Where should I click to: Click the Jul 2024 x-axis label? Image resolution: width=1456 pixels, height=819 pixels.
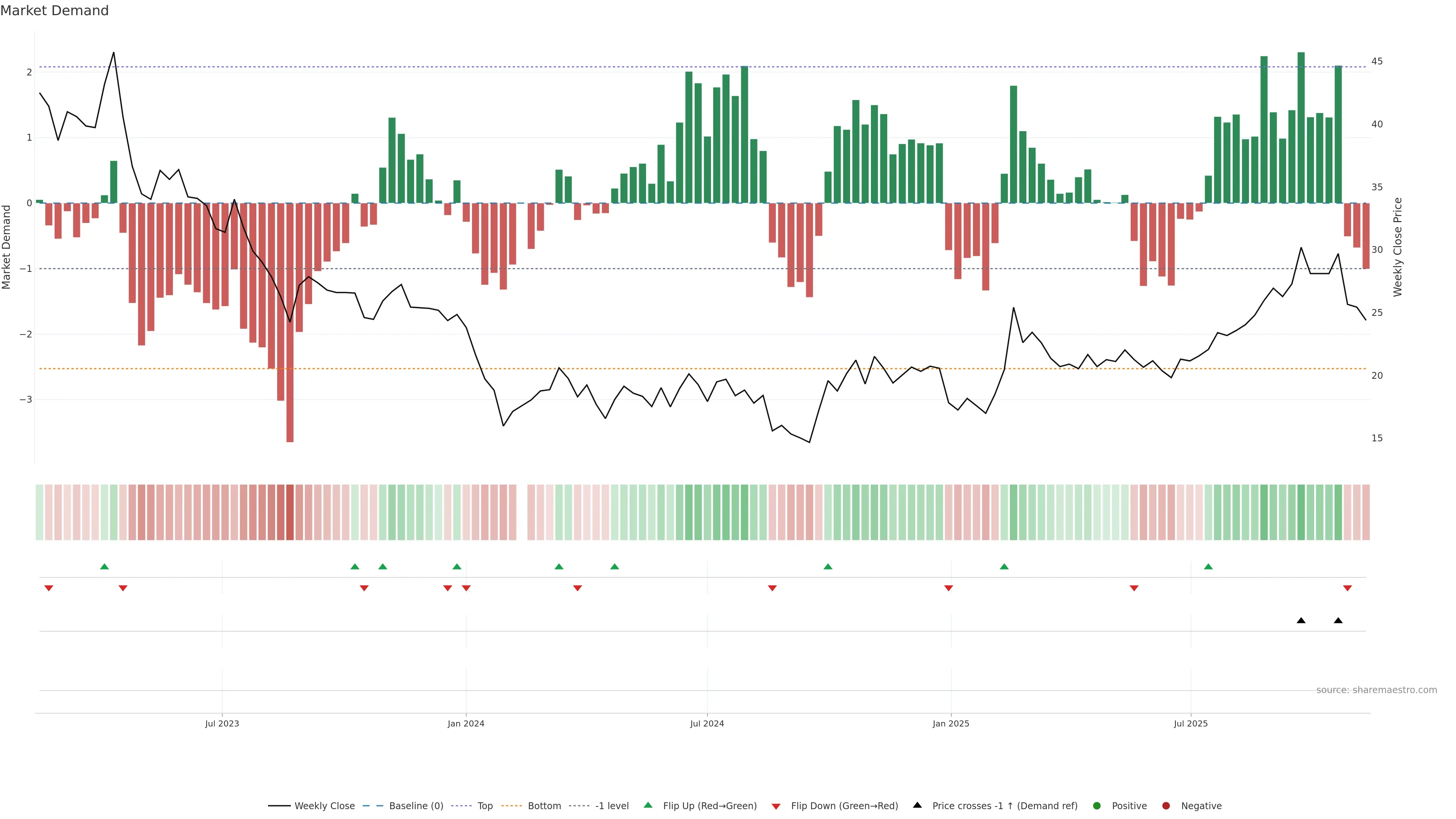[x=706, y=723]
